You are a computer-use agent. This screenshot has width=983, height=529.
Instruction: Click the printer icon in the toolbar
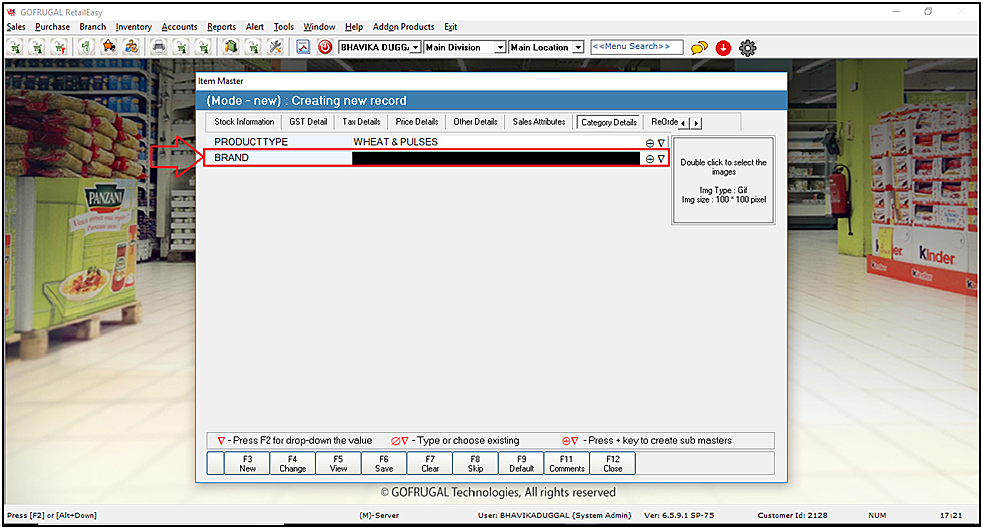[x=159, y=47]
